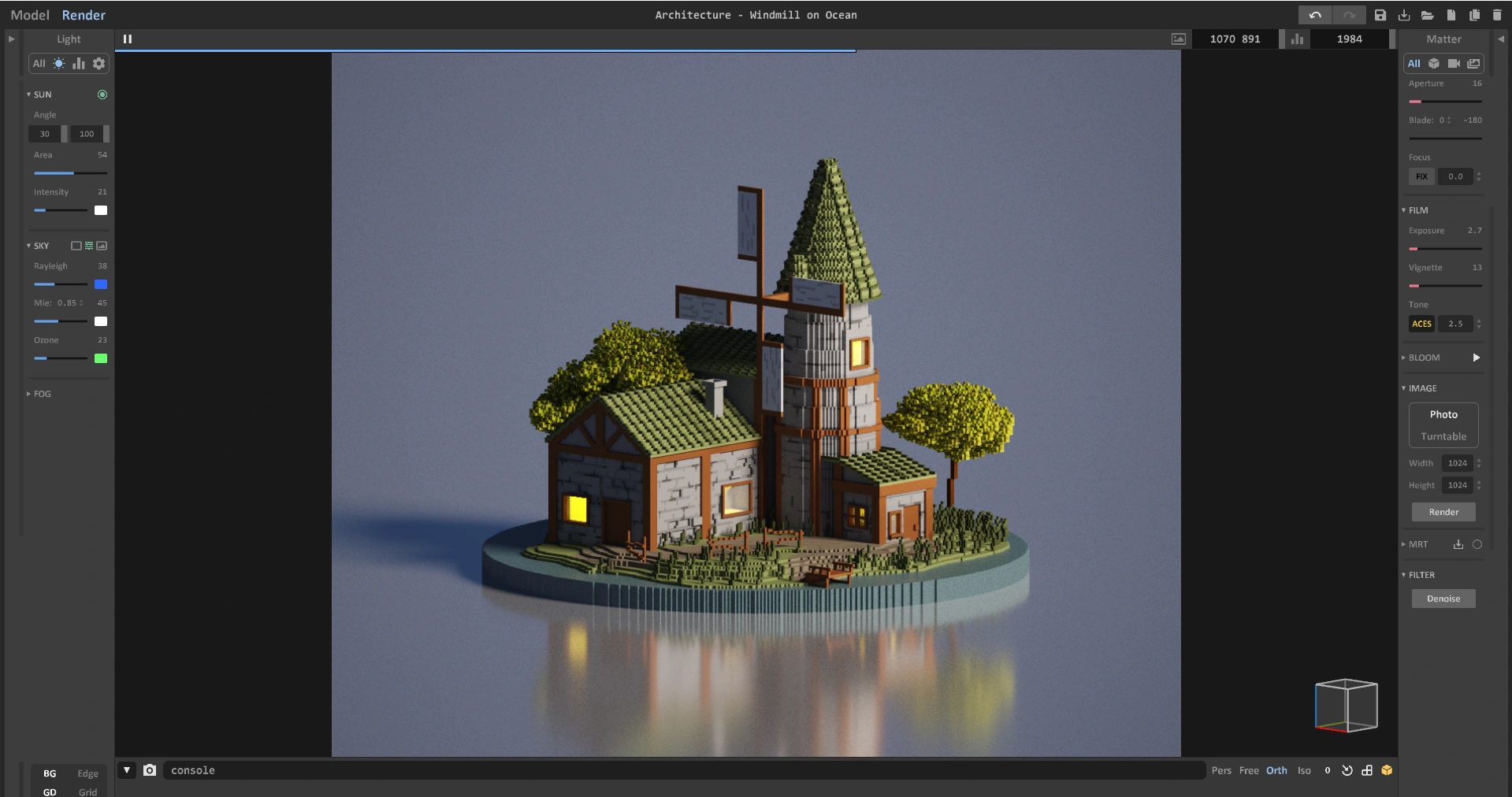Click the Render button
The width and height of the screenshot is (1512, 797).
click(1443, 512)
